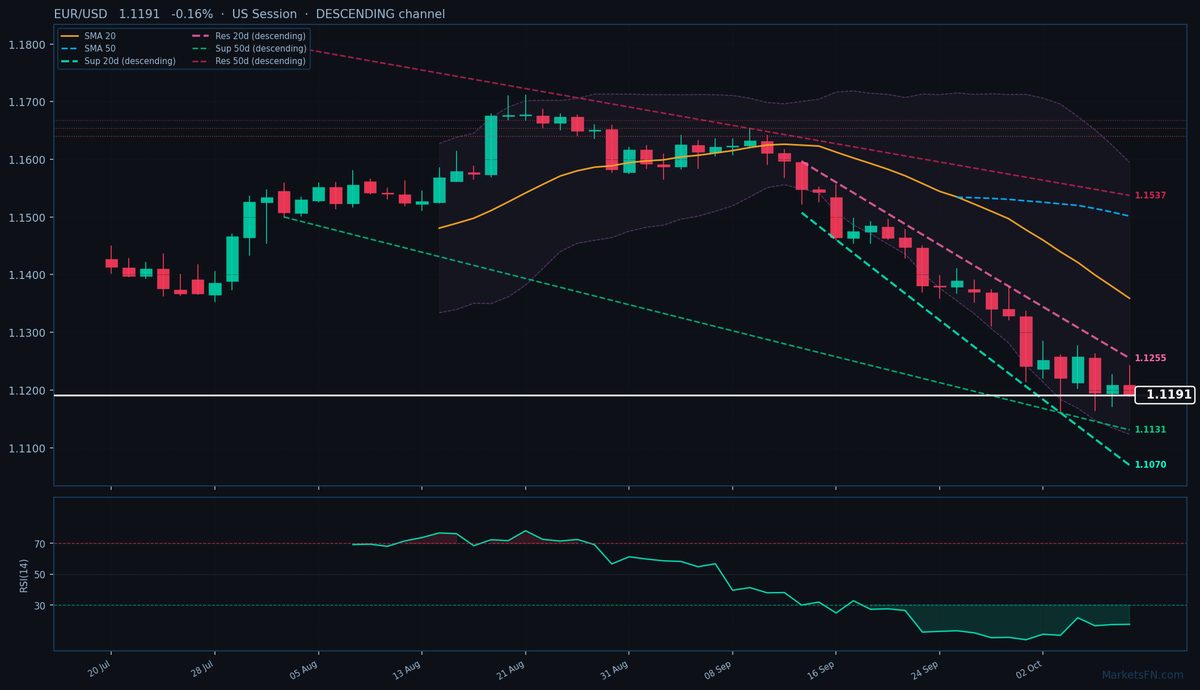Click the 1.1600 price axis label
Image resolution: width=1200 pixels, height=690 pixels.
tap(26, 160)
